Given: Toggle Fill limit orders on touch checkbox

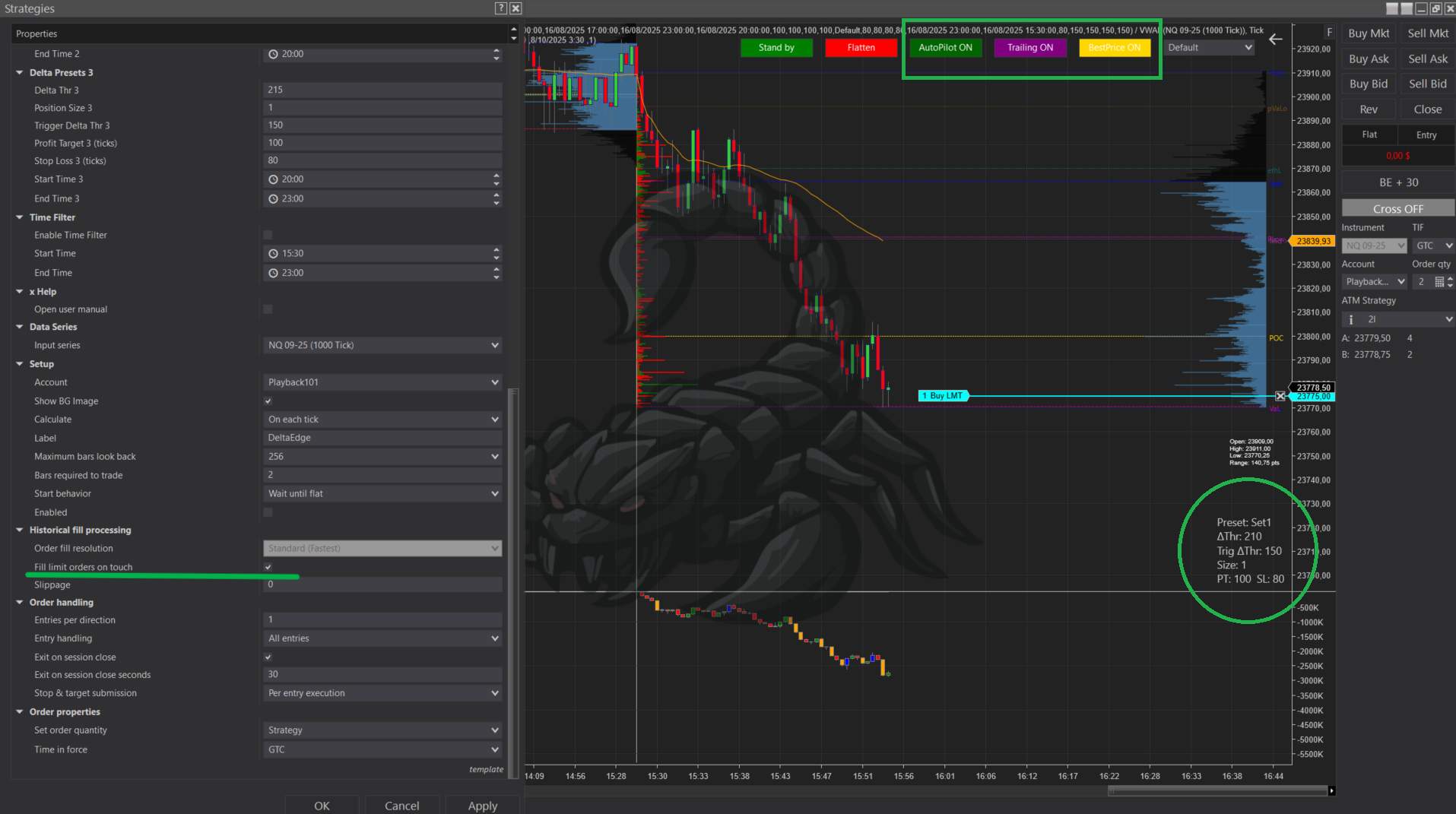Looking at the screenshot, I should point(268,567).
